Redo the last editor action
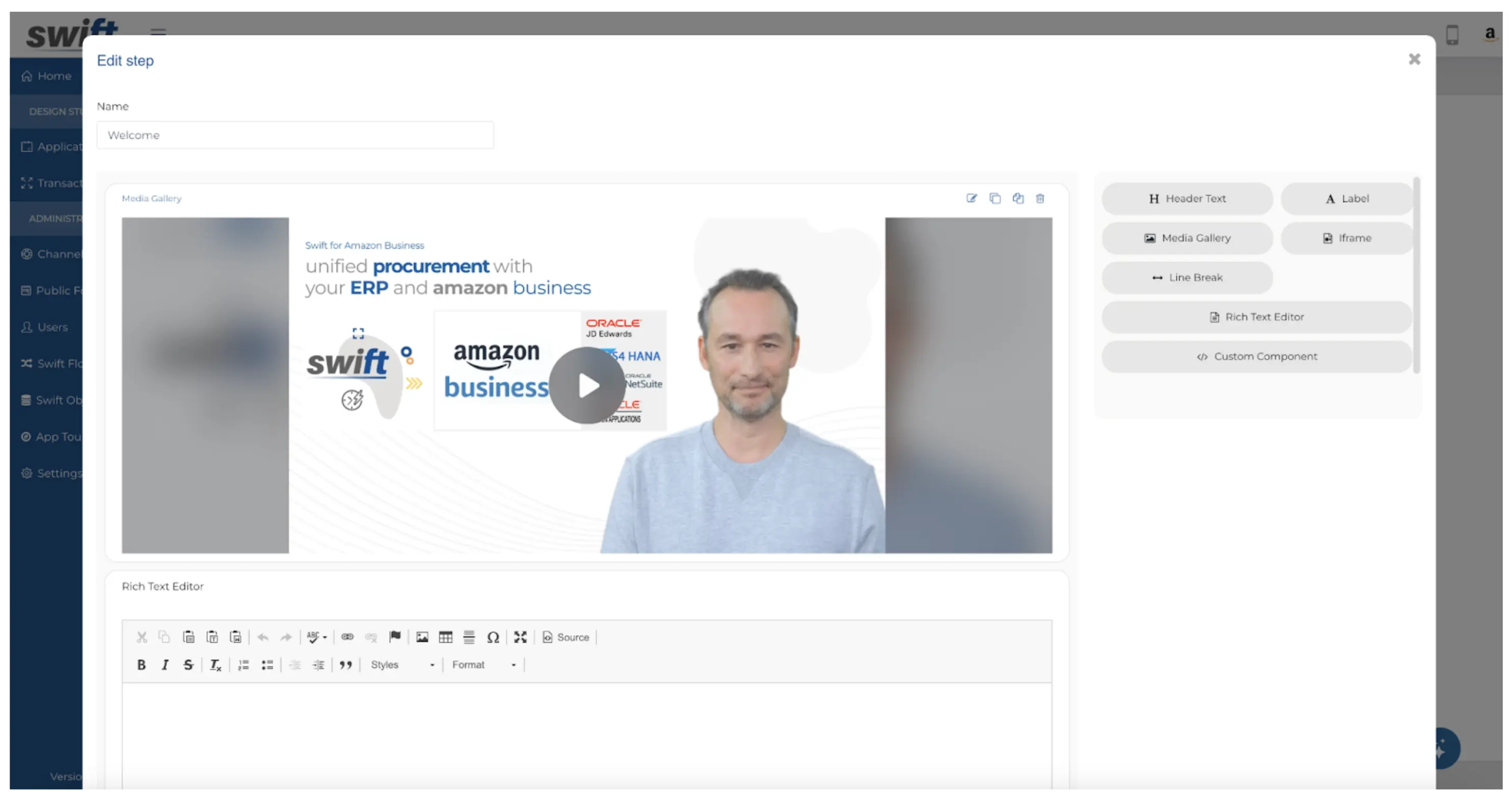The image size is (1512, 802). 286,637
